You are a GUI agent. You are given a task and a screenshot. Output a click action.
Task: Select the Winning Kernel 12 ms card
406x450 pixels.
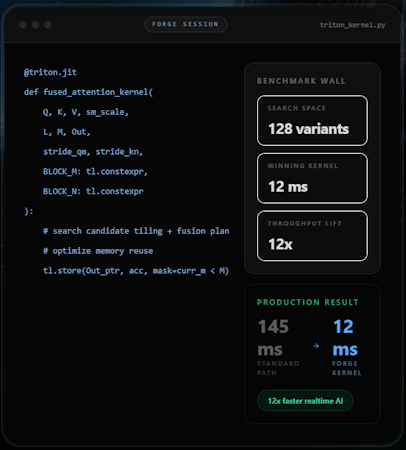312,178
